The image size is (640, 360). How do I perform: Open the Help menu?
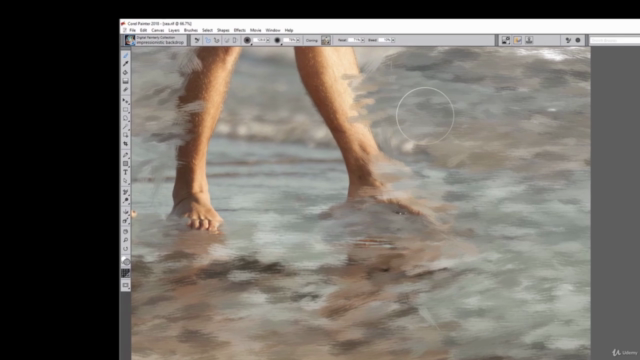289,30
